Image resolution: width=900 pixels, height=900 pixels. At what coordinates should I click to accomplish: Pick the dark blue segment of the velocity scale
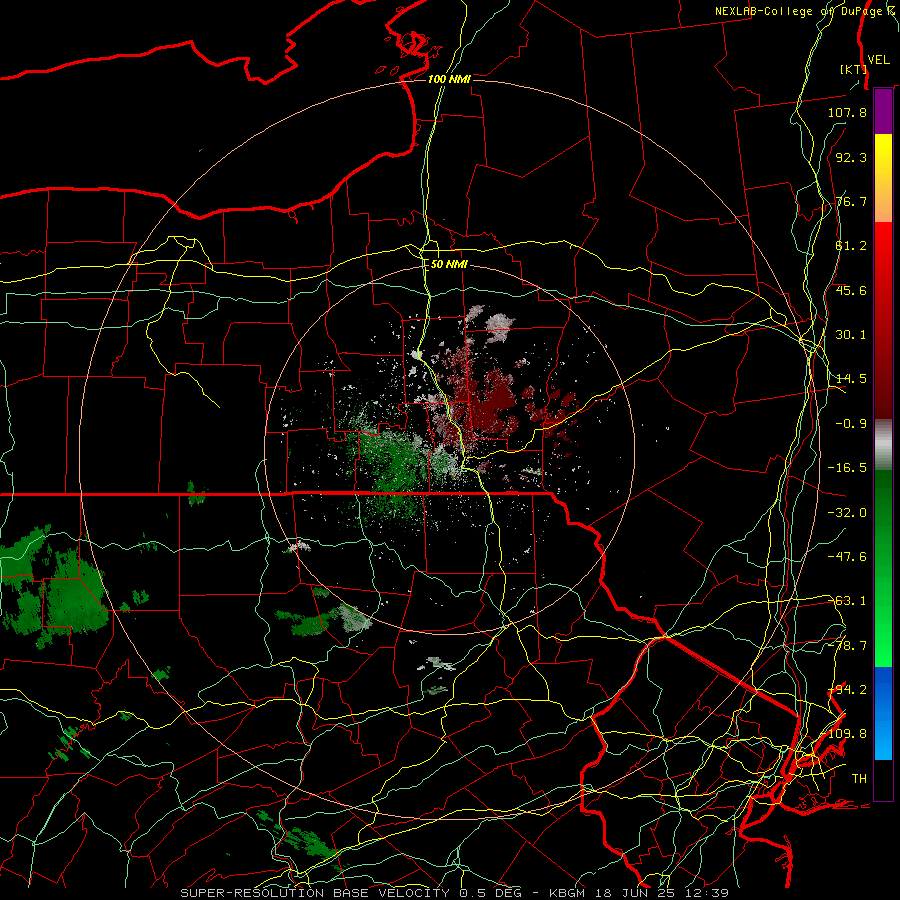click(883, 689)
